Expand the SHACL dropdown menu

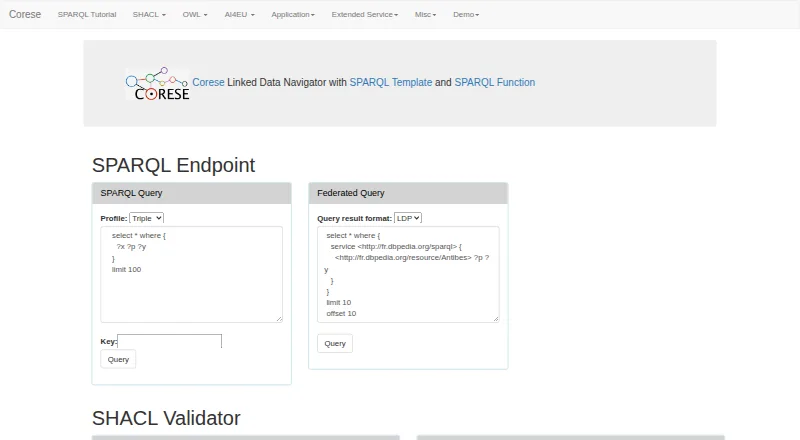point(149,14)
